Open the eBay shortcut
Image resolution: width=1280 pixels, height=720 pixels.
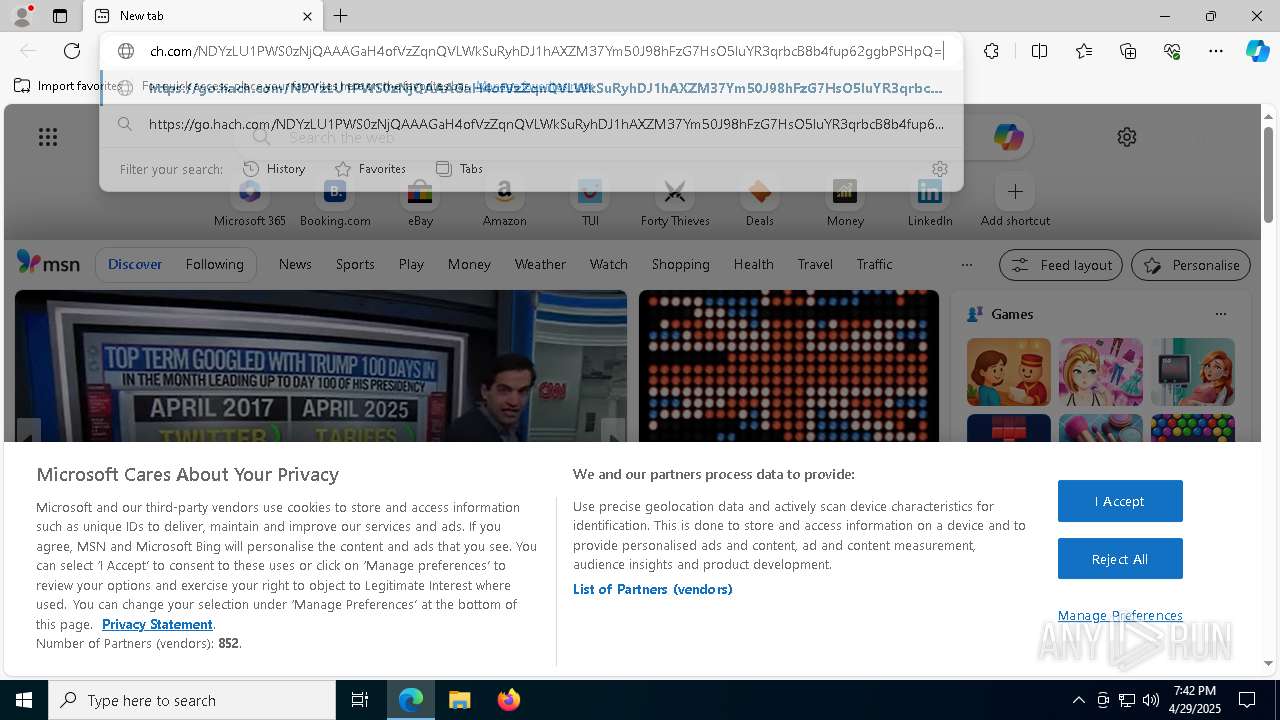click(420, 203)
